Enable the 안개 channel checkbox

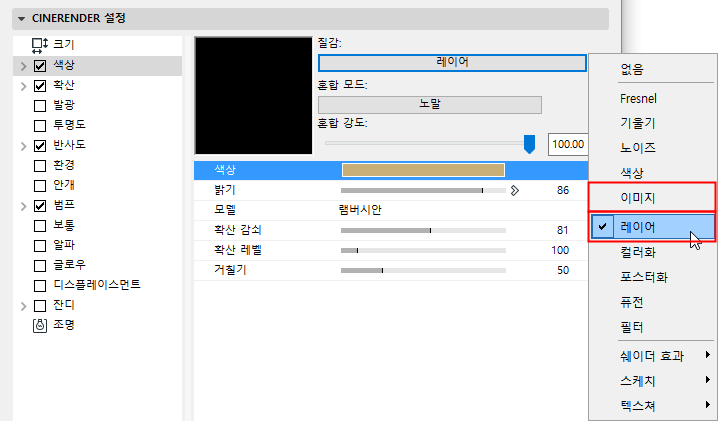tap(40, 186)
